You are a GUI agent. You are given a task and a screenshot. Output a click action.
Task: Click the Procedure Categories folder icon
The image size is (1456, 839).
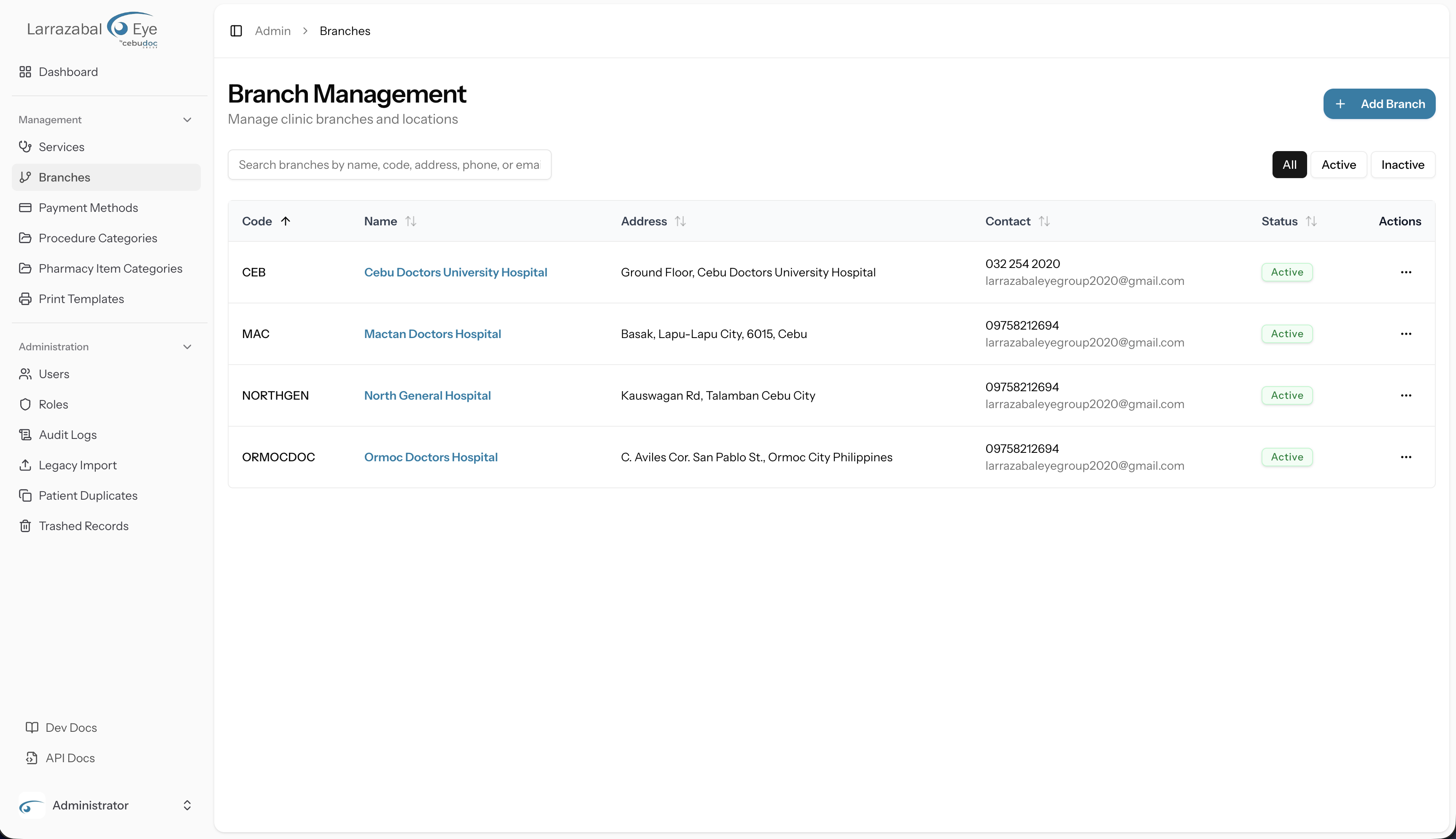[x=25, y=238]
